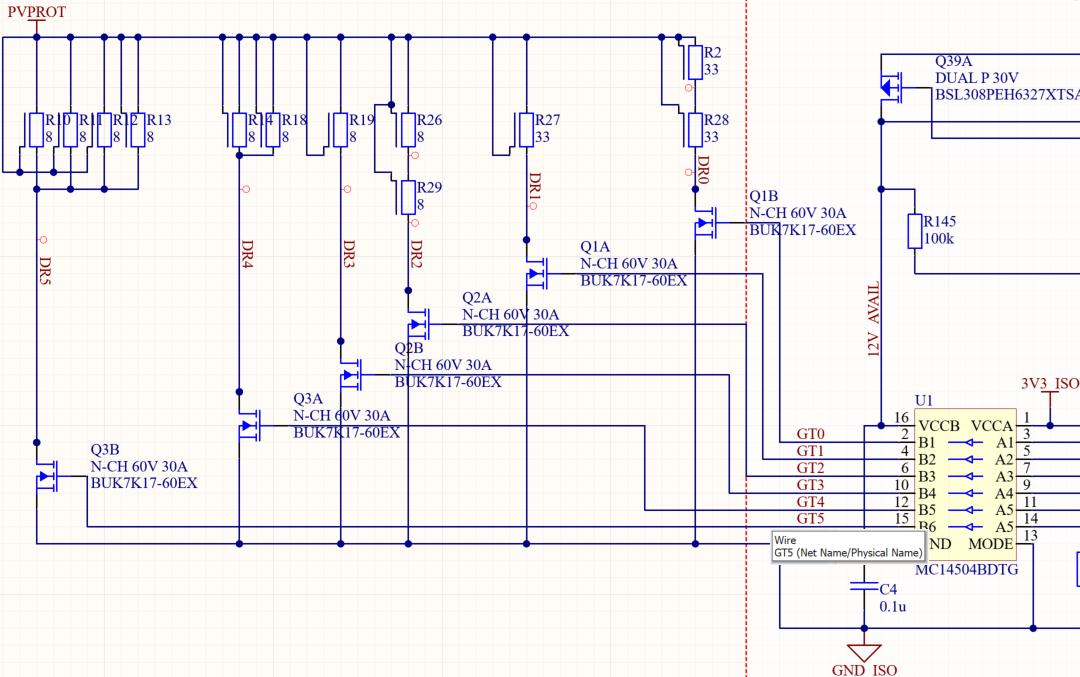Select the R18 resistor symbol
Image resolution: width=1080 pixels, height=677 pixels.
273,130
